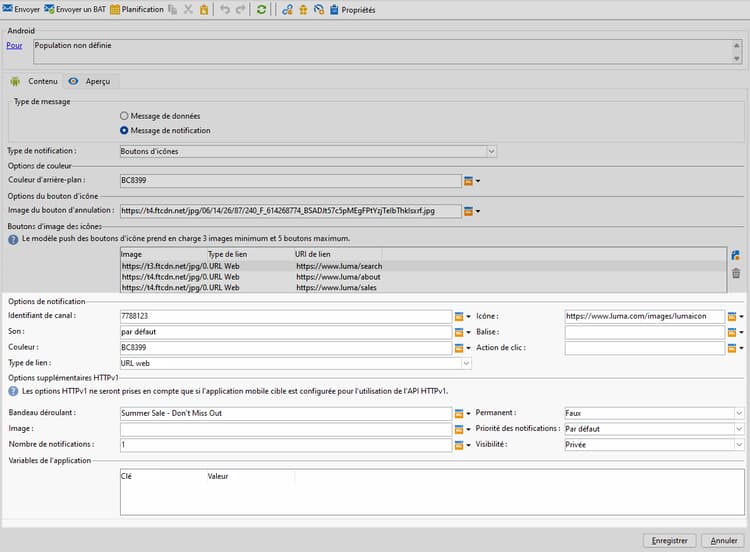Delete selected icon image with trash icon
This screenshot has height=552, width=750.
736,273
